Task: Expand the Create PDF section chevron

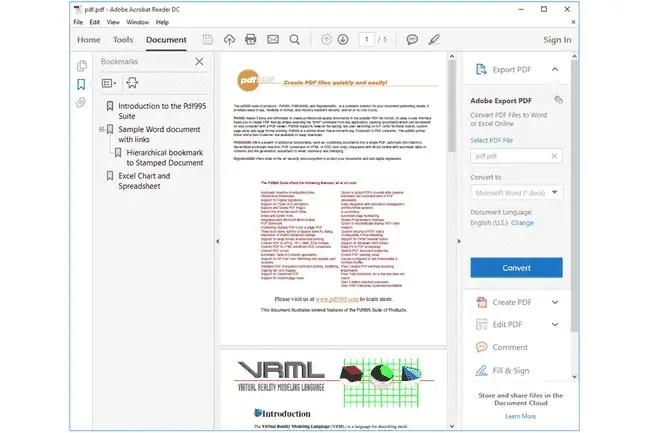Action: pyautogui.click(x=555, y=302)
